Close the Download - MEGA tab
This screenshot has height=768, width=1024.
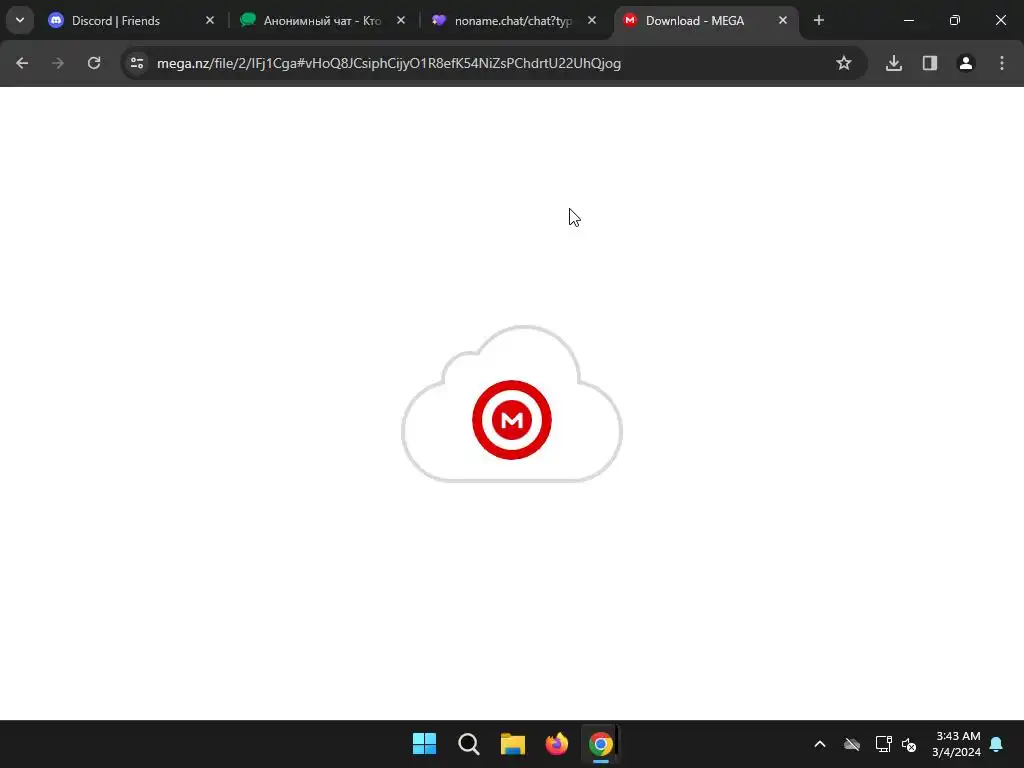click(782, 20)
